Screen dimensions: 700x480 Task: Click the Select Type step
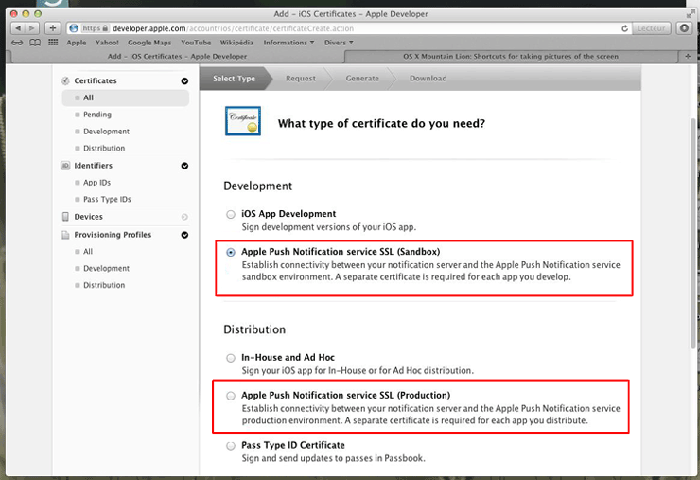click(234, 78)
